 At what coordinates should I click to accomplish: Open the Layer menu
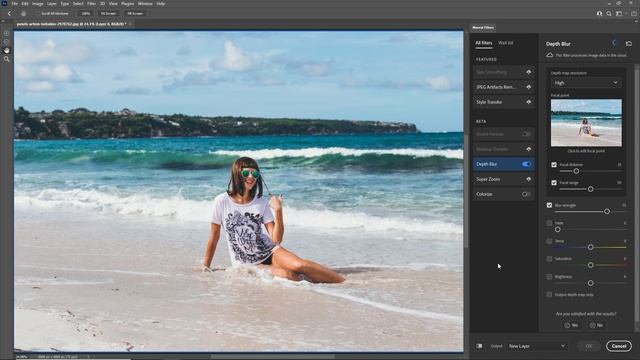(52, 4)
